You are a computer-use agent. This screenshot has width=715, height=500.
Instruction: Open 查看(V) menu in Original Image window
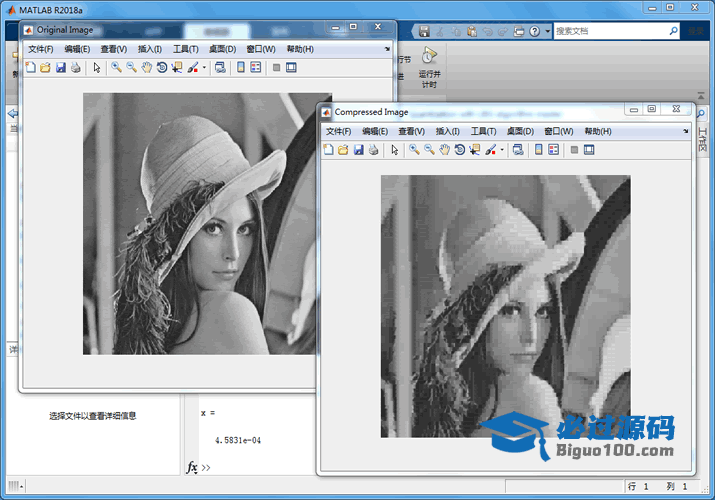point(114,49)
